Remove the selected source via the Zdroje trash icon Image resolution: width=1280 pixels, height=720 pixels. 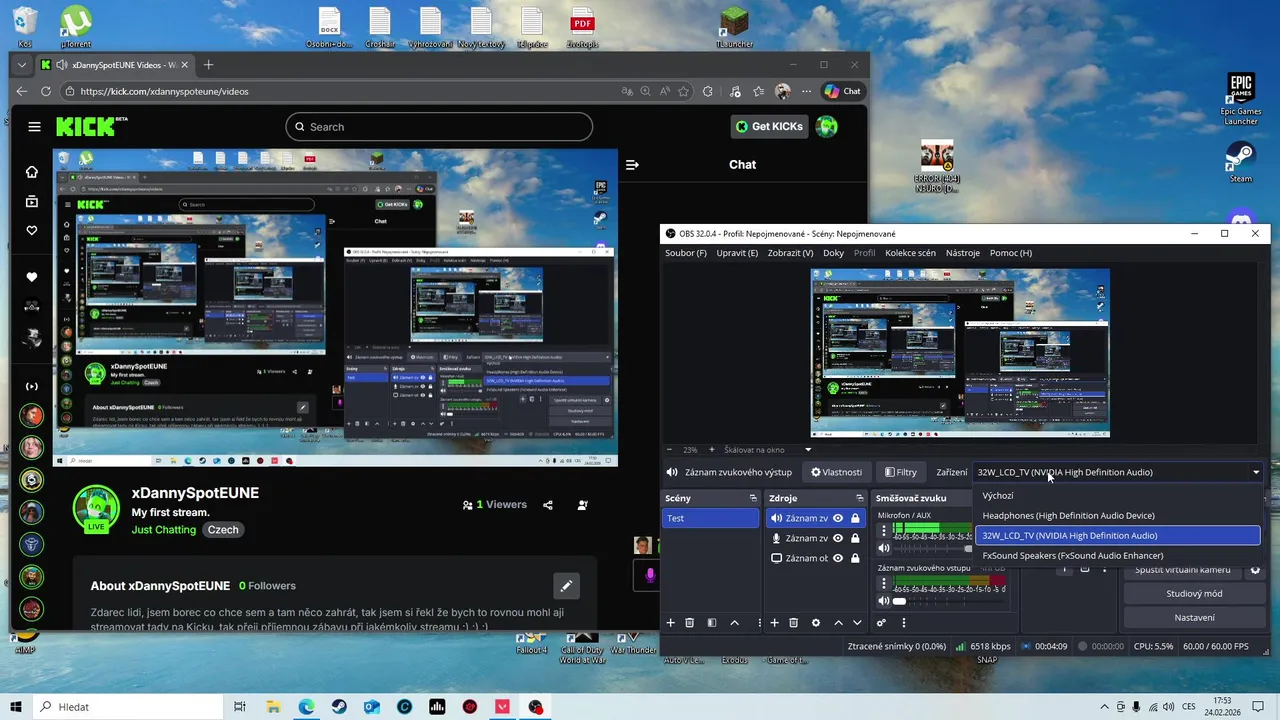pyautogui.click(x=793, y=623)
